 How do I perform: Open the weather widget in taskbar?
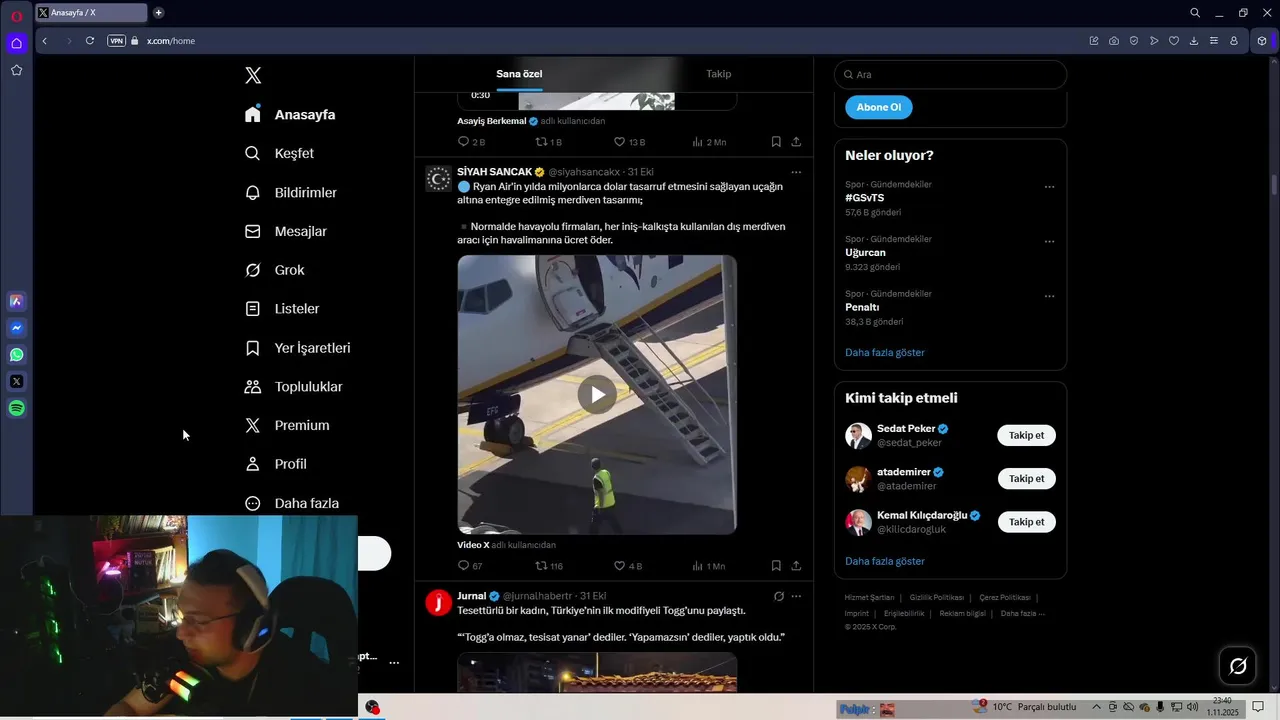1025,707
